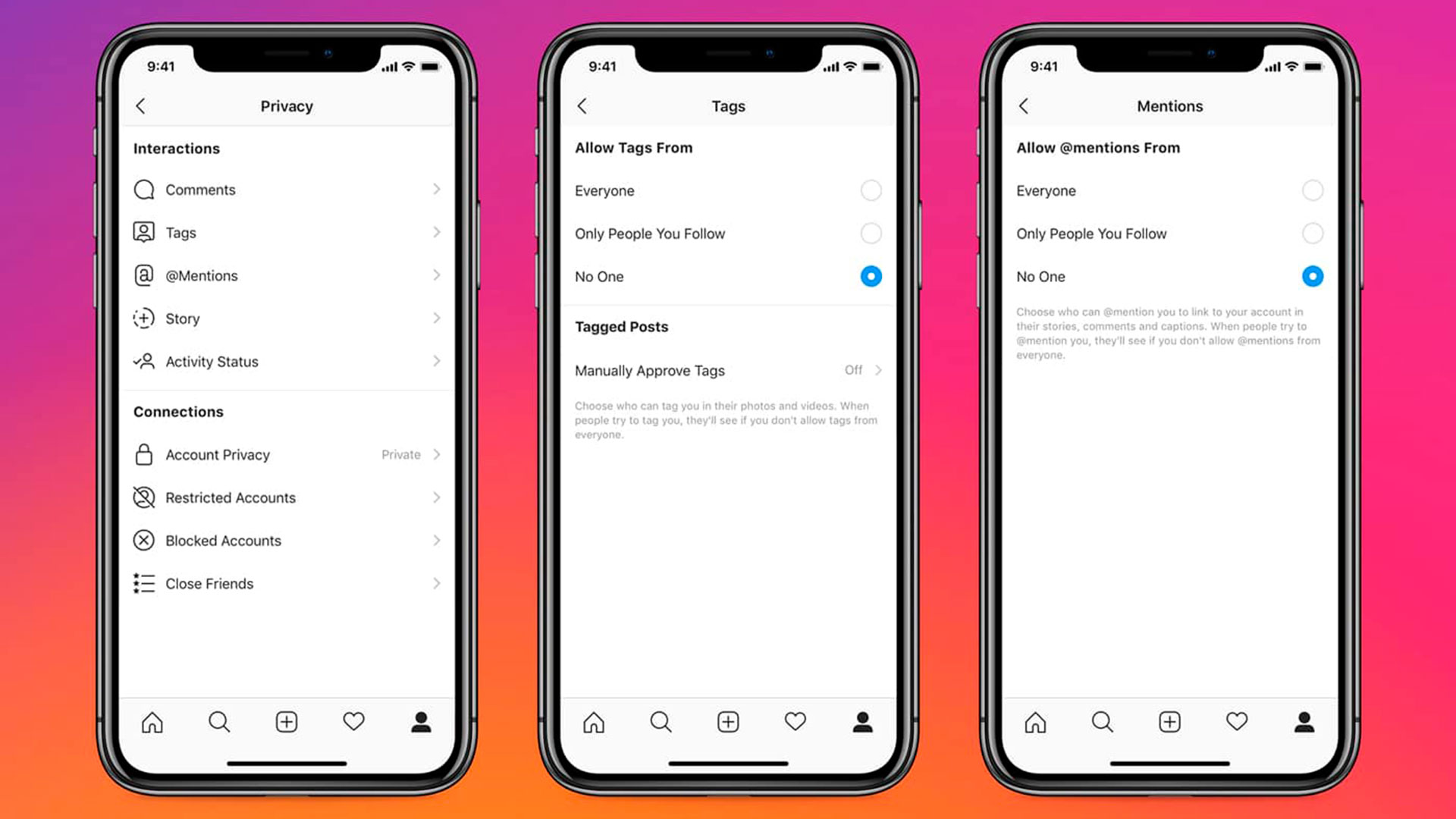Tap the Comments icon in Privacy
This screenshot has height=819, width=1456.
(143, 189)
